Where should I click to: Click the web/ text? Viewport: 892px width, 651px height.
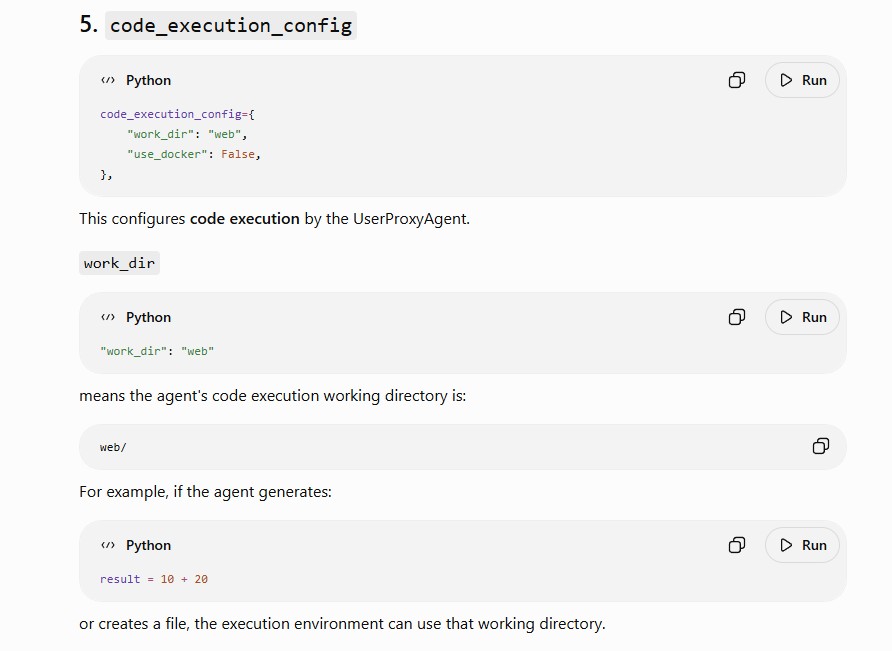pos(113,447)
